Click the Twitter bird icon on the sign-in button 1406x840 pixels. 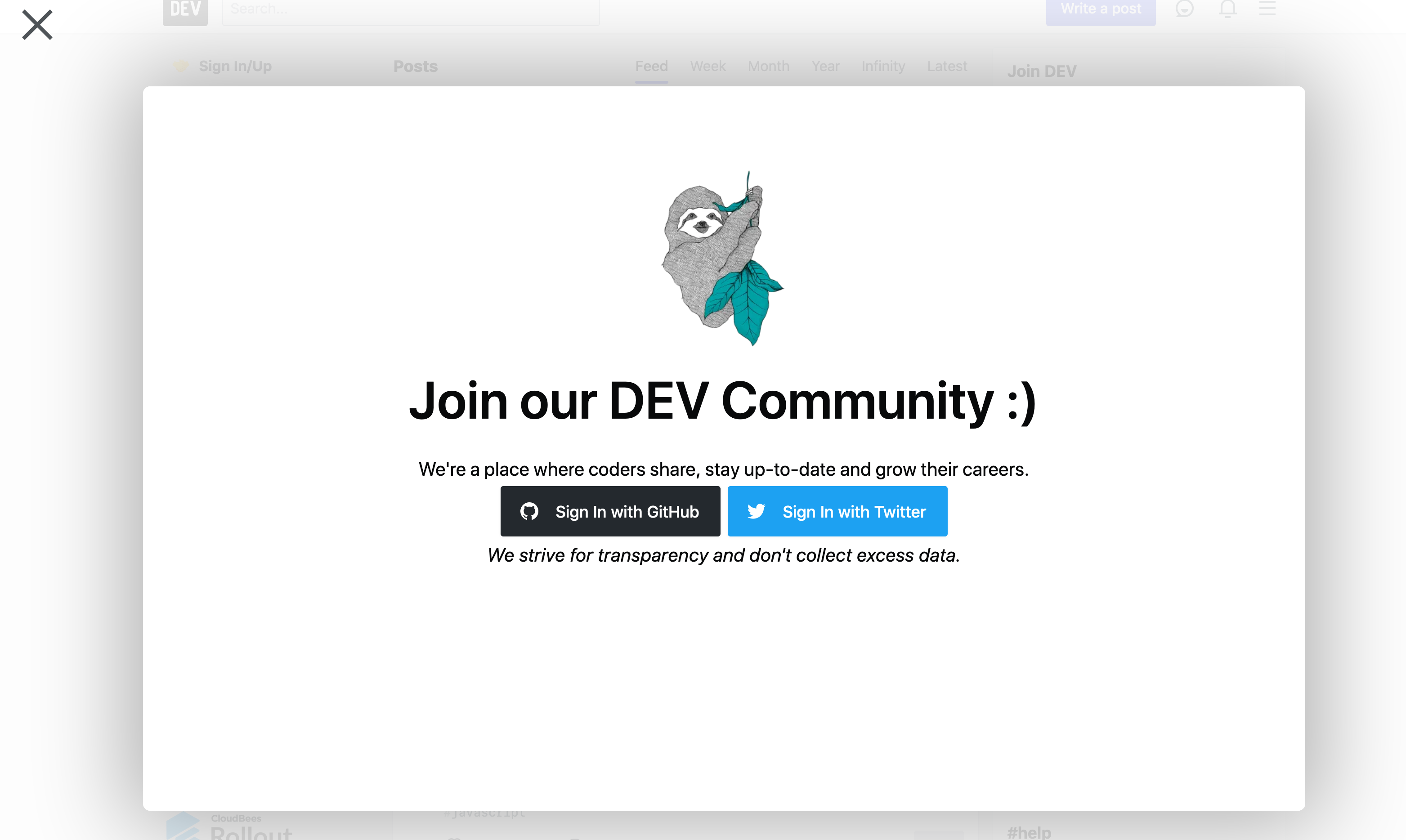click(x=757, y=510)
